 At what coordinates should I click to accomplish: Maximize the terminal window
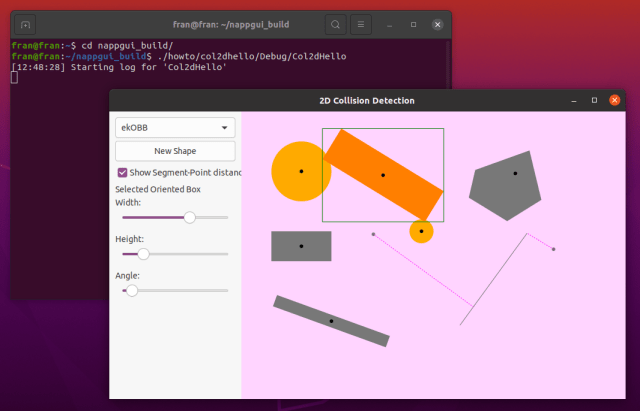pos(414,23)
